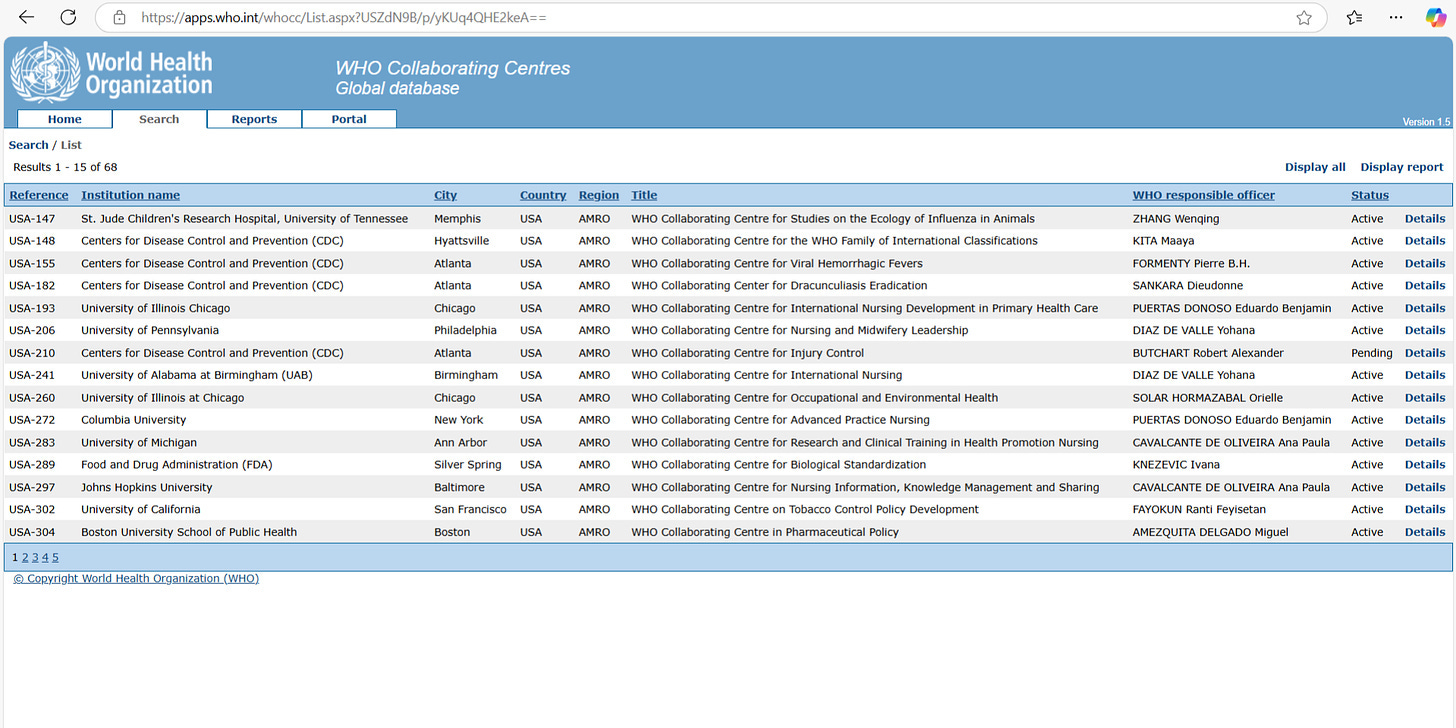
Task: Open Details for USA-272 Columbia University row
Action: coord(1425,420)
